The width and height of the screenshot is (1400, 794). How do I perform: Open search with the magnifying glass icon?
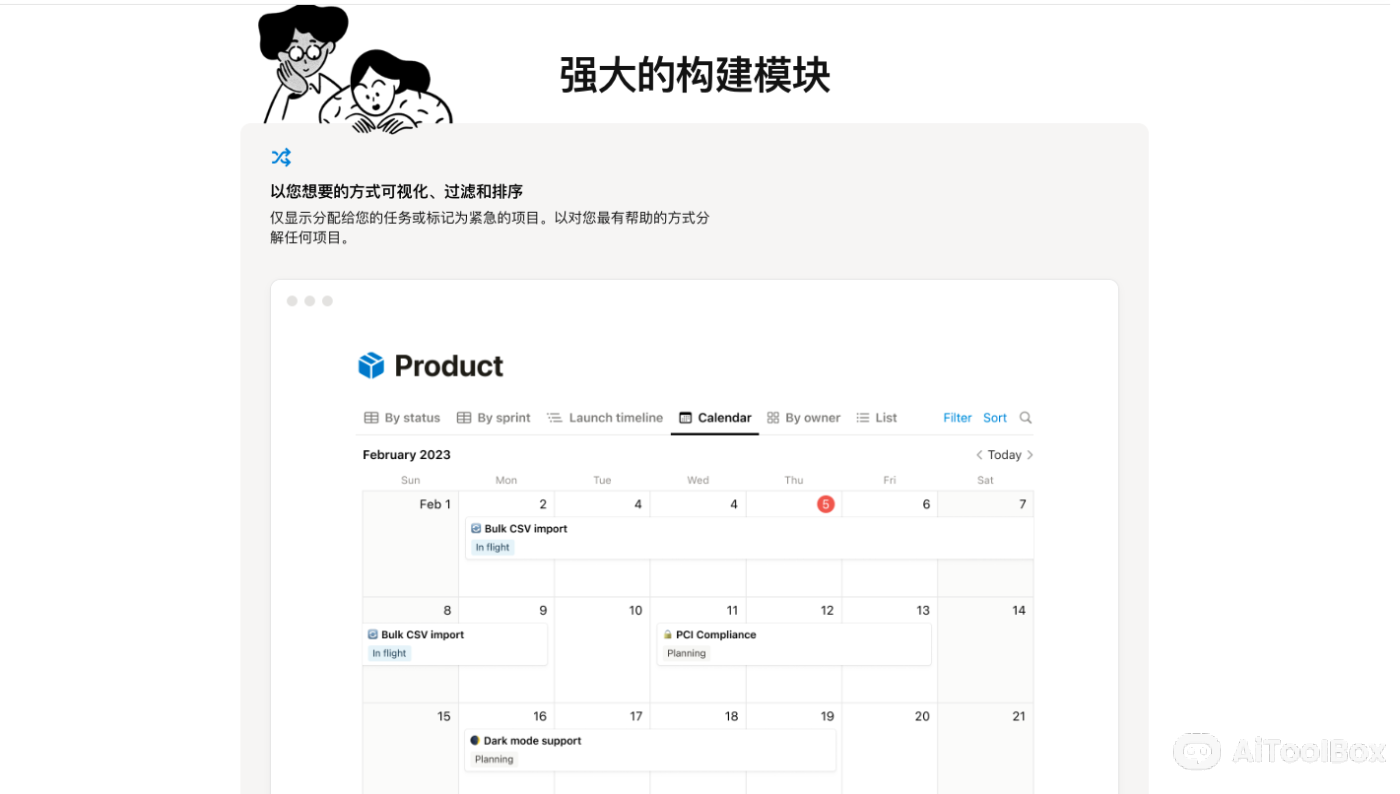(1025, 417)
